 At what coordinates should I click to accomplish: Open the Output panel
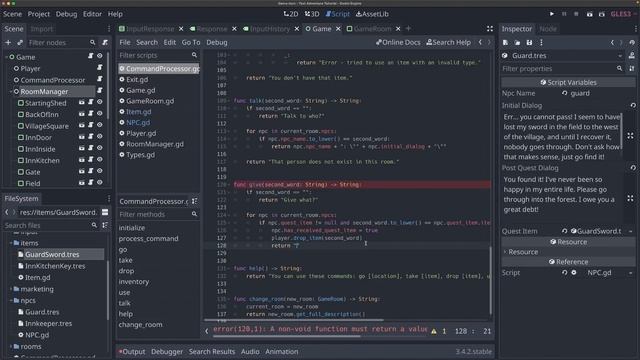[132, 351]
